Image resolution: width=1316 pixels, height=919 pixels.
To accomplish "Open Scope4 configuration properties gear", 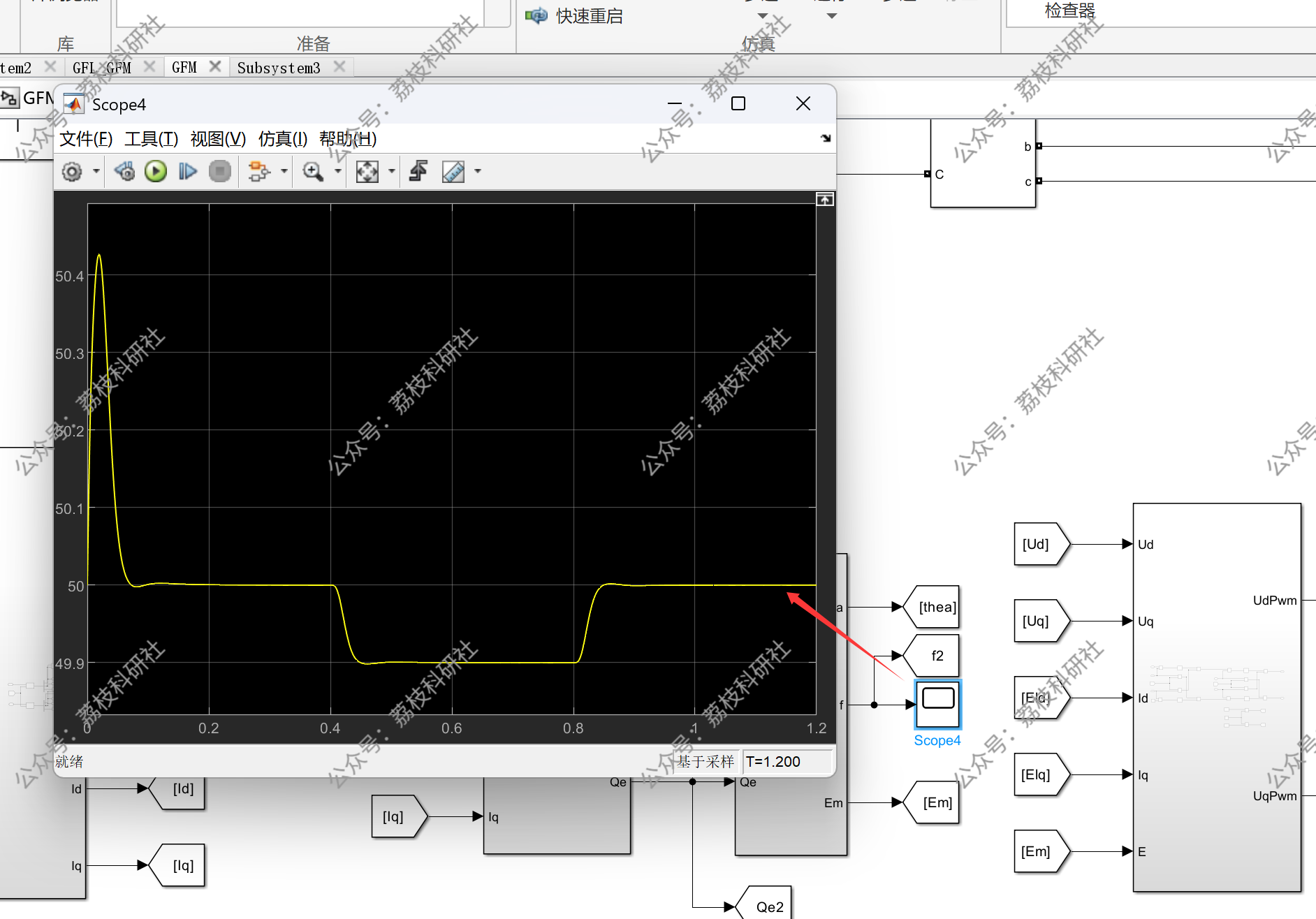I will [72, 171].
